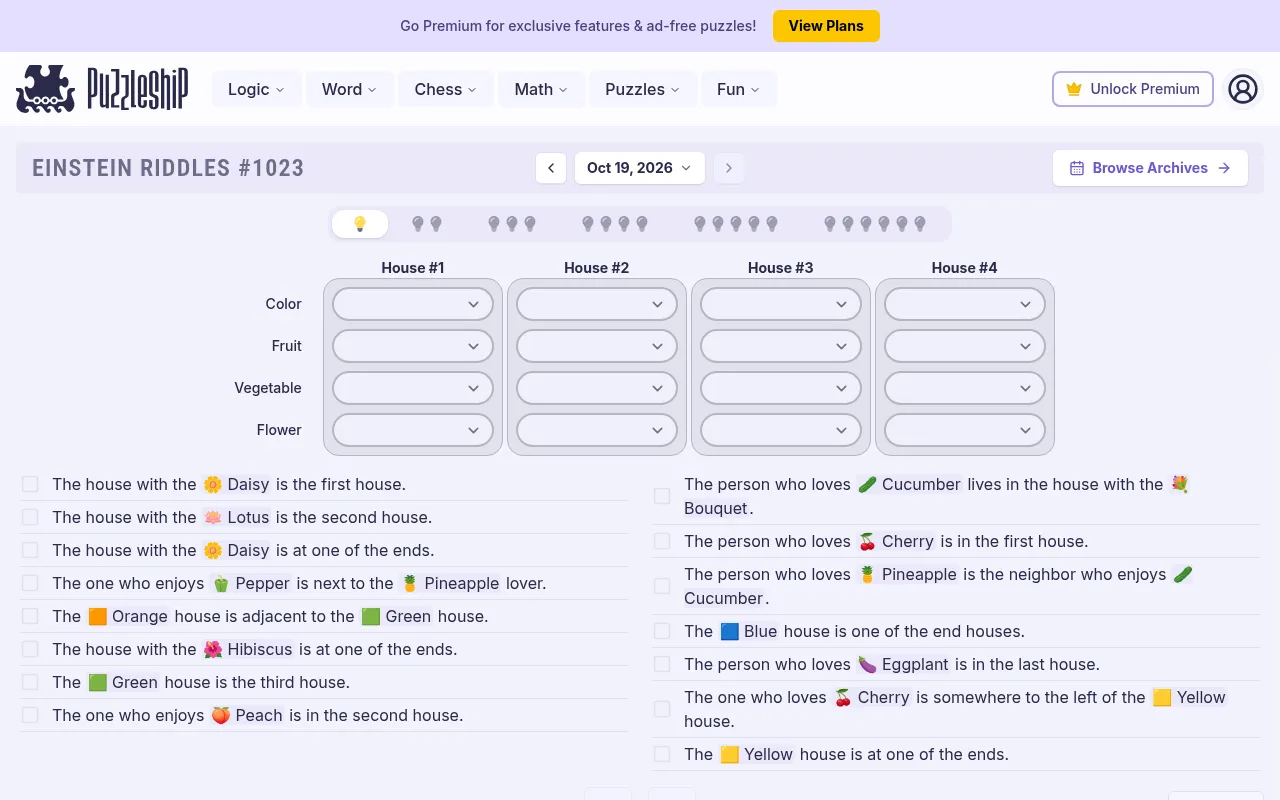Check off the Lotus second house clue
Viewport: 1280px width, 800px height.
30,517
